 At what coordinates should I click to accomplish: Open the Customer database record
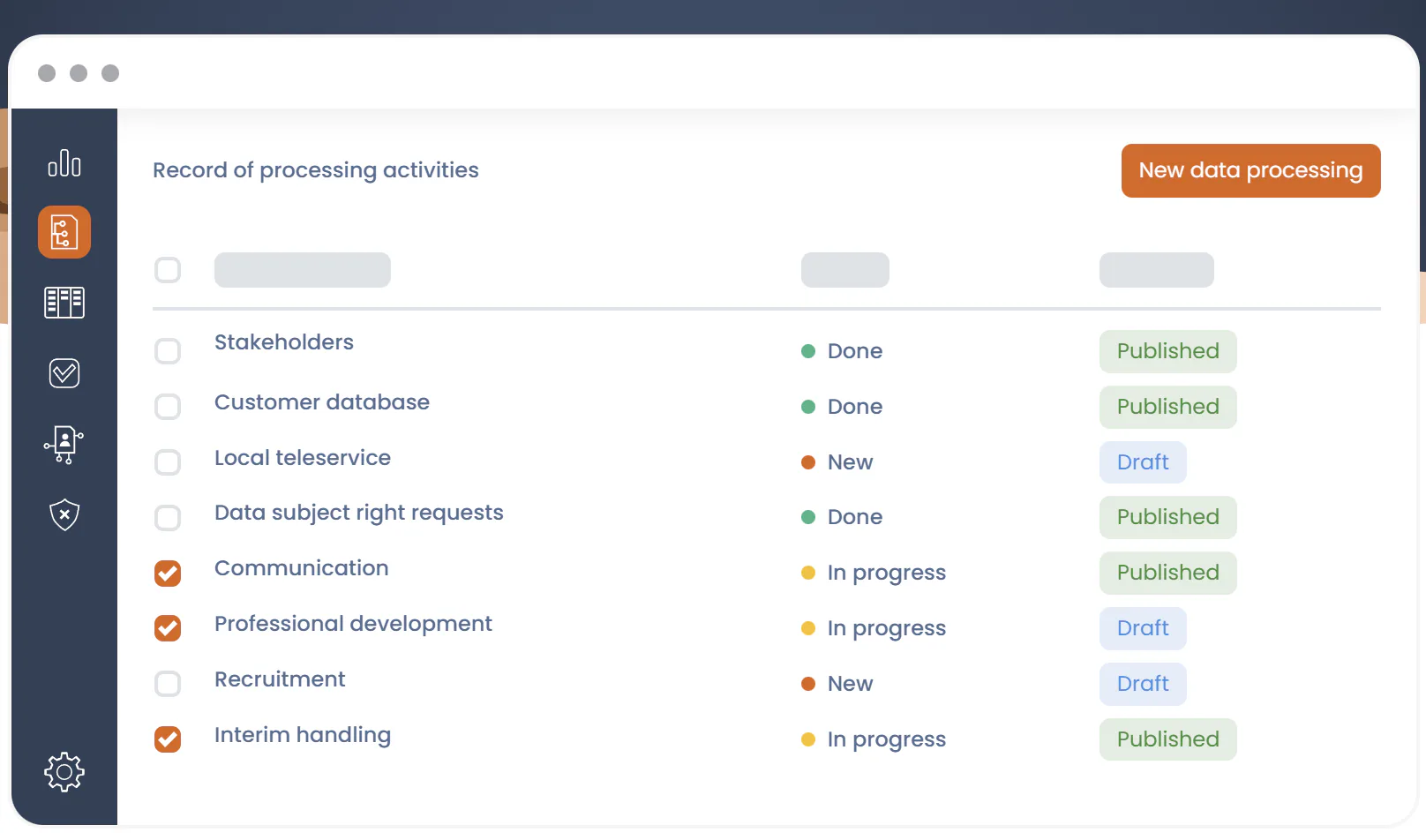[x=322, y=402]
